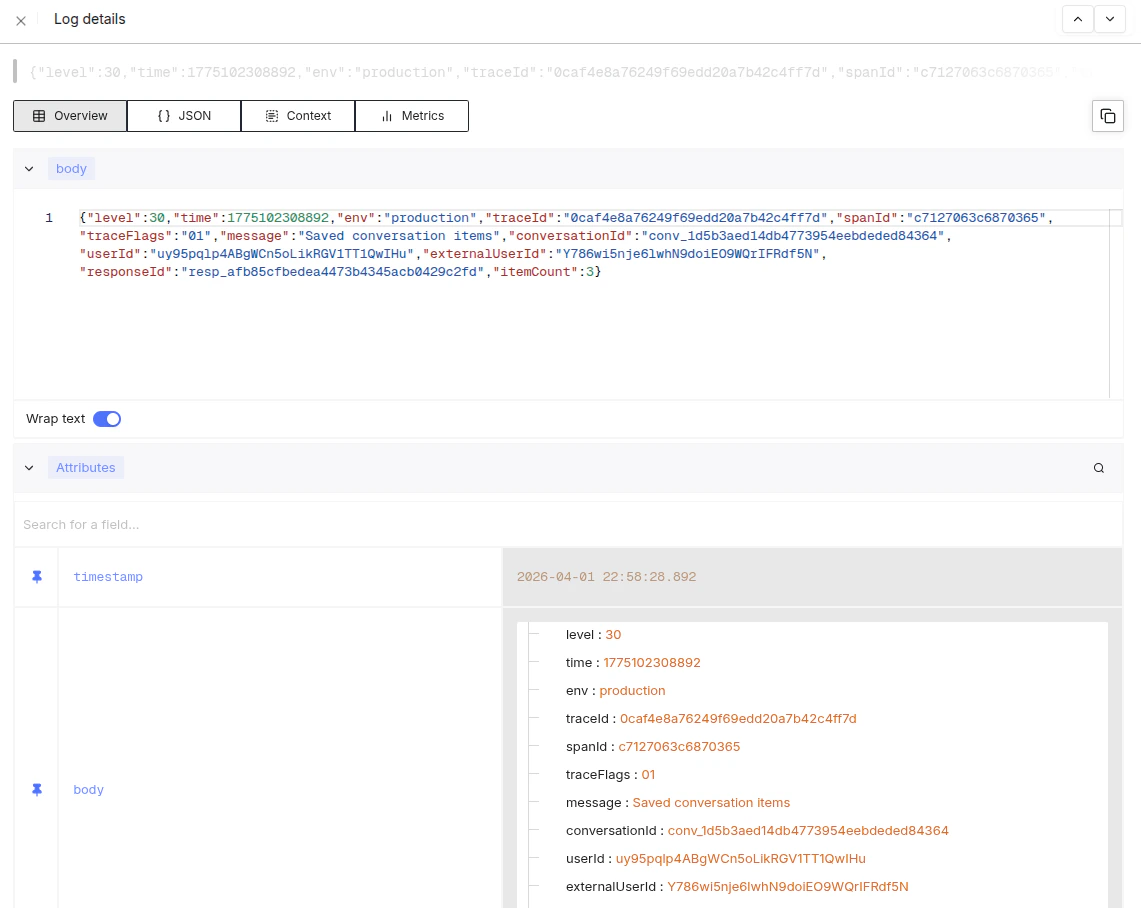
Task: Click line number 1 in body editor
Action: [x=49, y=218]
